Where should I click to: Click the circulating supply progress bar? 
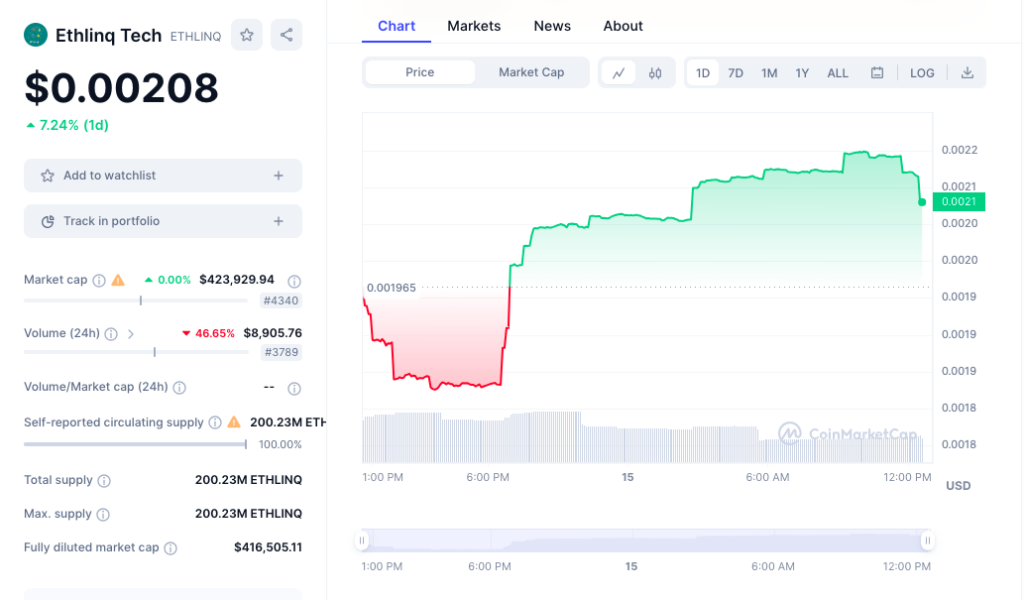pyautogui.click(x=133, y=443)
